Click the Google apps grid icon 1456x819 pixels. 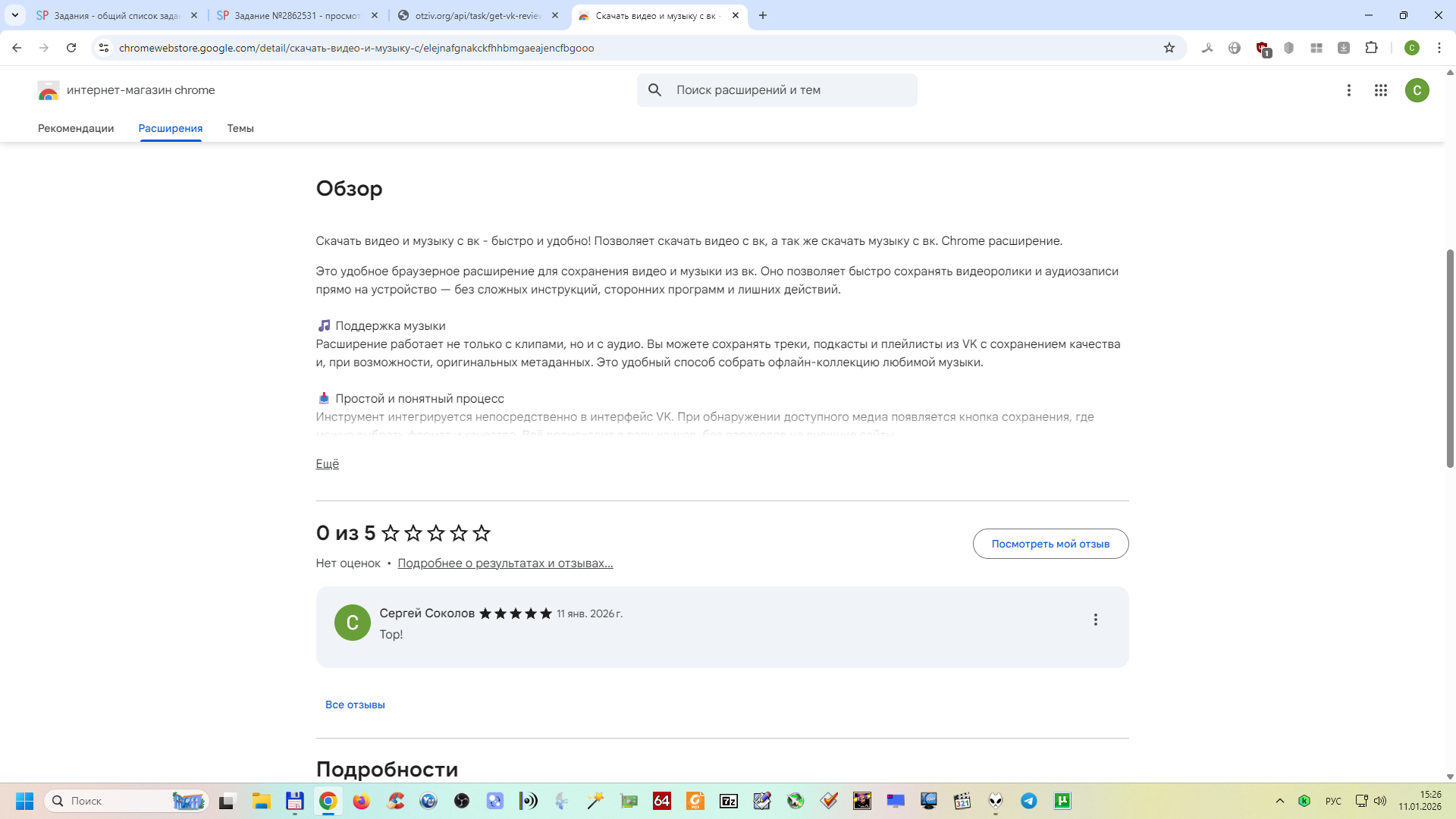click(1380, 90)
